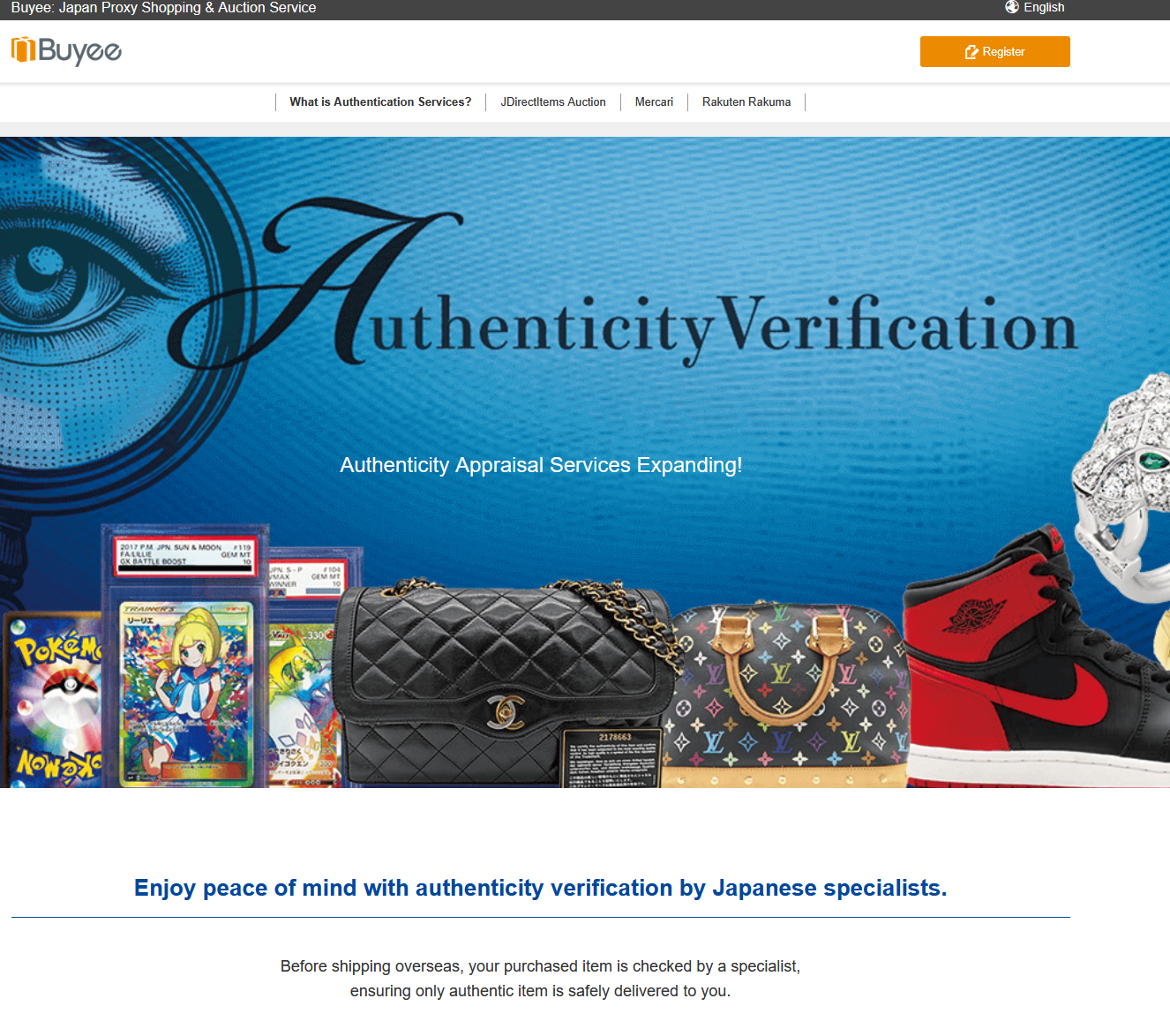The image size is (1170, 1036).
Task: Open the Rakuten Rakuma navigation link
Action: pos(746,101)
